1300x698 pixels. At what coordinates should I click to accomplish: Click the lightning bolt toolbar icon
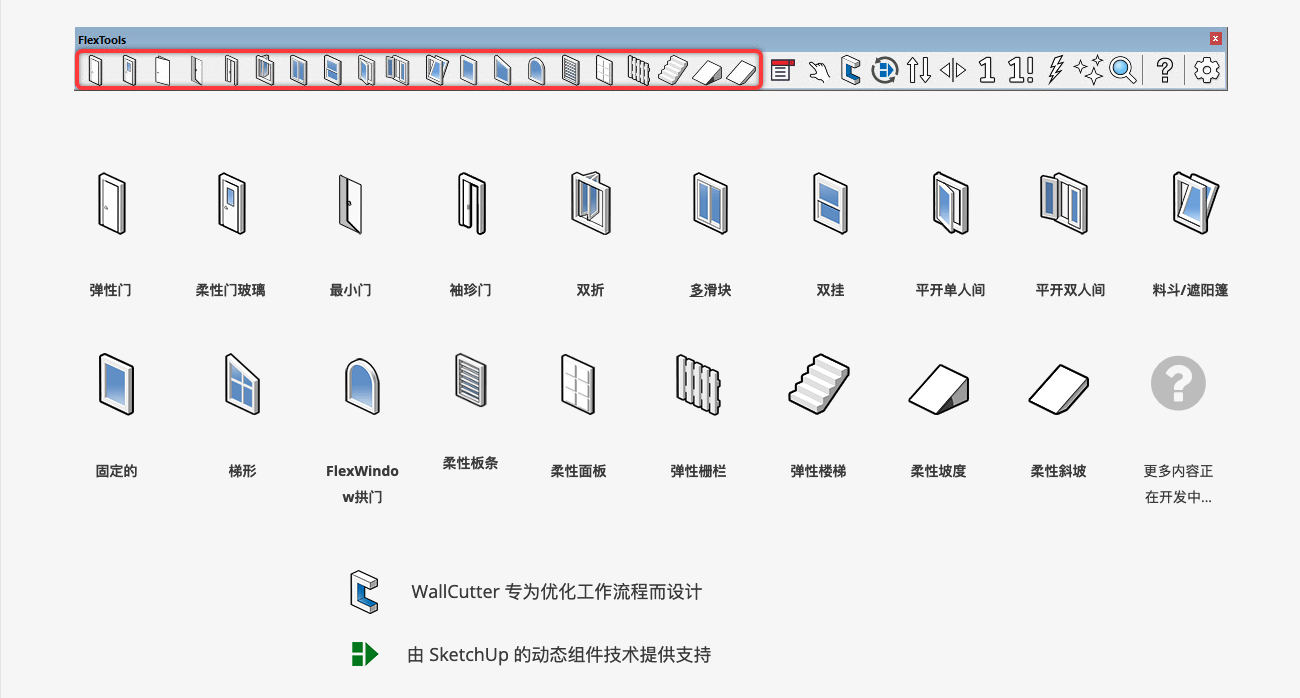tap(1055, 70)
